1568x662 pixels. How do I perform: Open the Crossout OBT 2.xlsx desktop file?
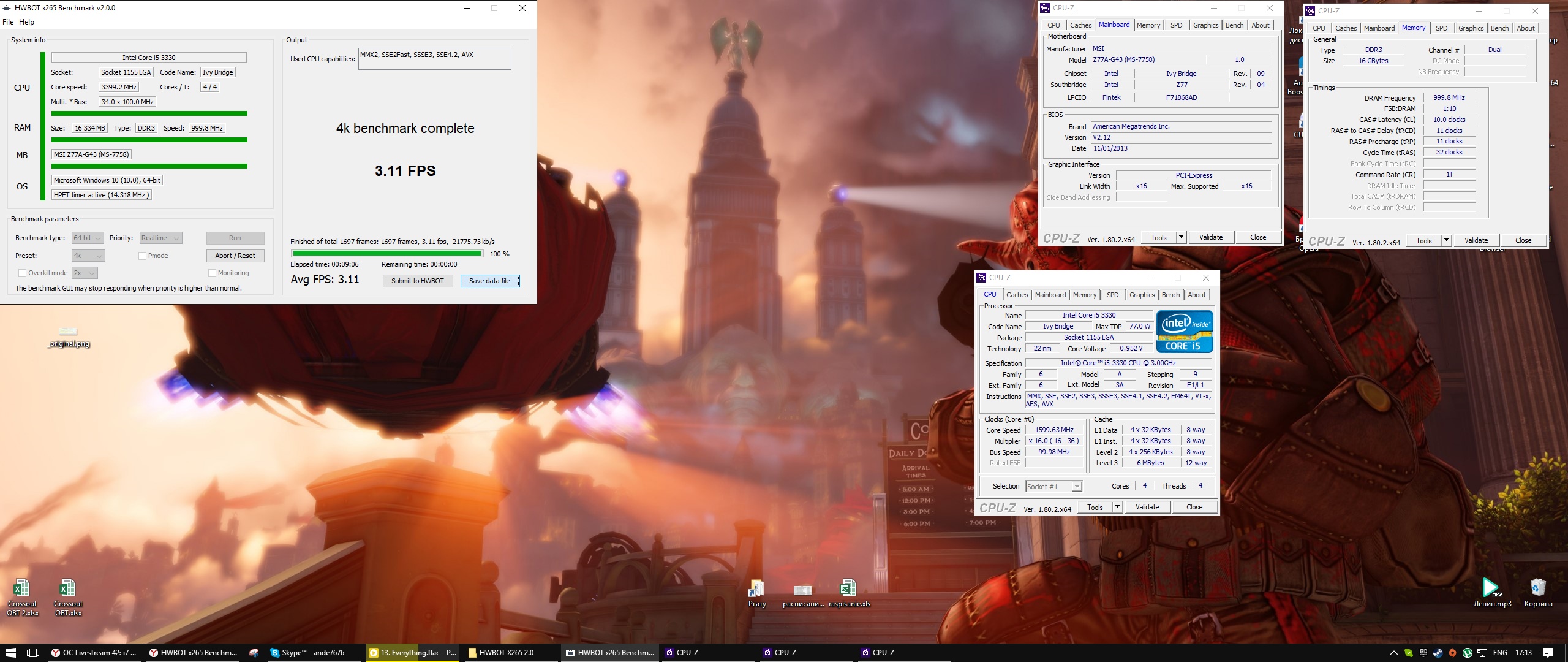(x=22, y=596)
